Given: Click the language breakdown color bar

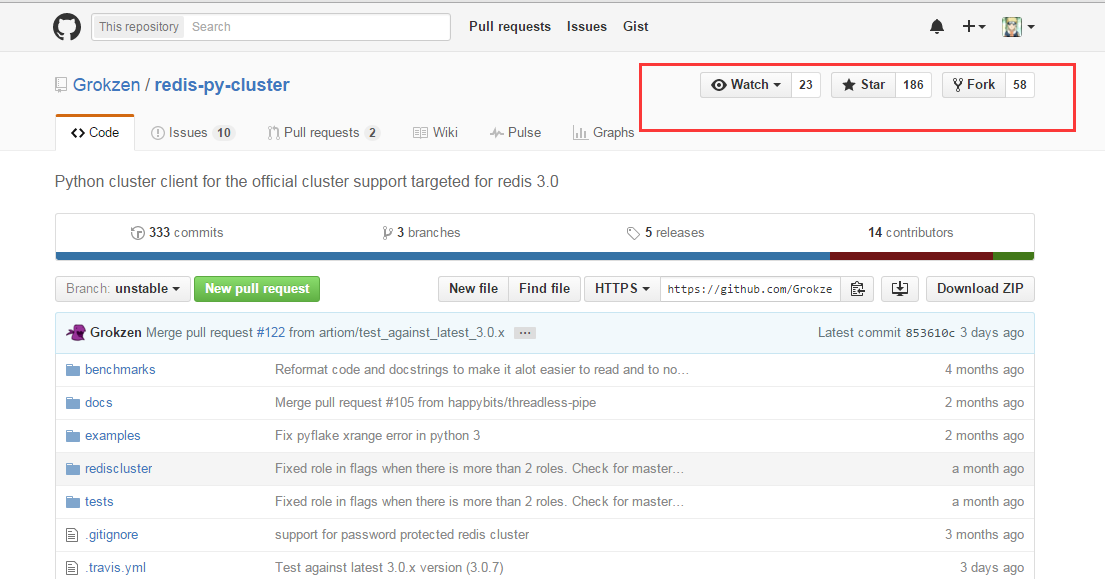Looking at the screenshot, I should click(x=545, y=256).
